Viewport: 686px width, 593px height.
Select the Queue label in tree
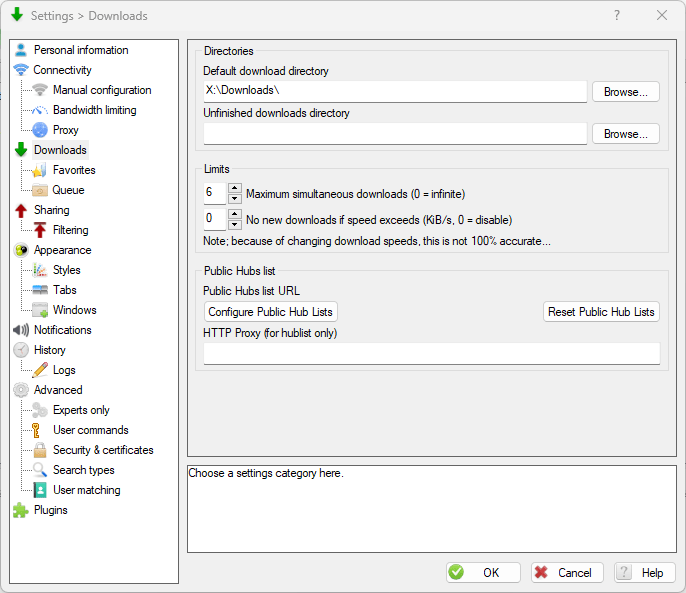68,190
